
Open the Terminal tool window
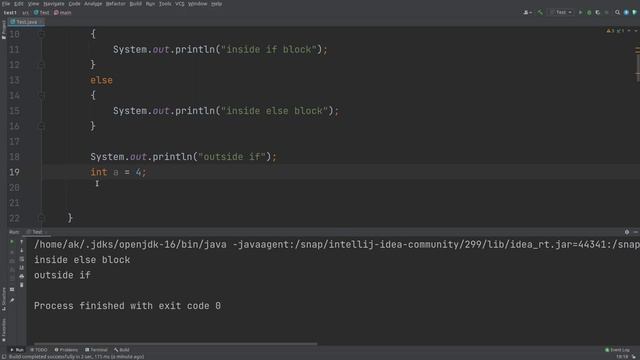[96, 350]
